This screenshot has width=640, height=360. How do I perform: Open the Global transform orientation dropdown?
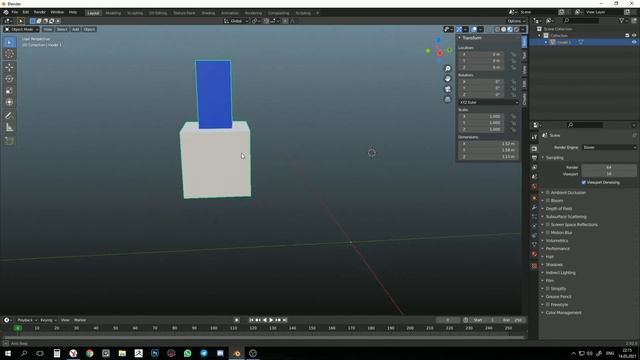(236, 21)
